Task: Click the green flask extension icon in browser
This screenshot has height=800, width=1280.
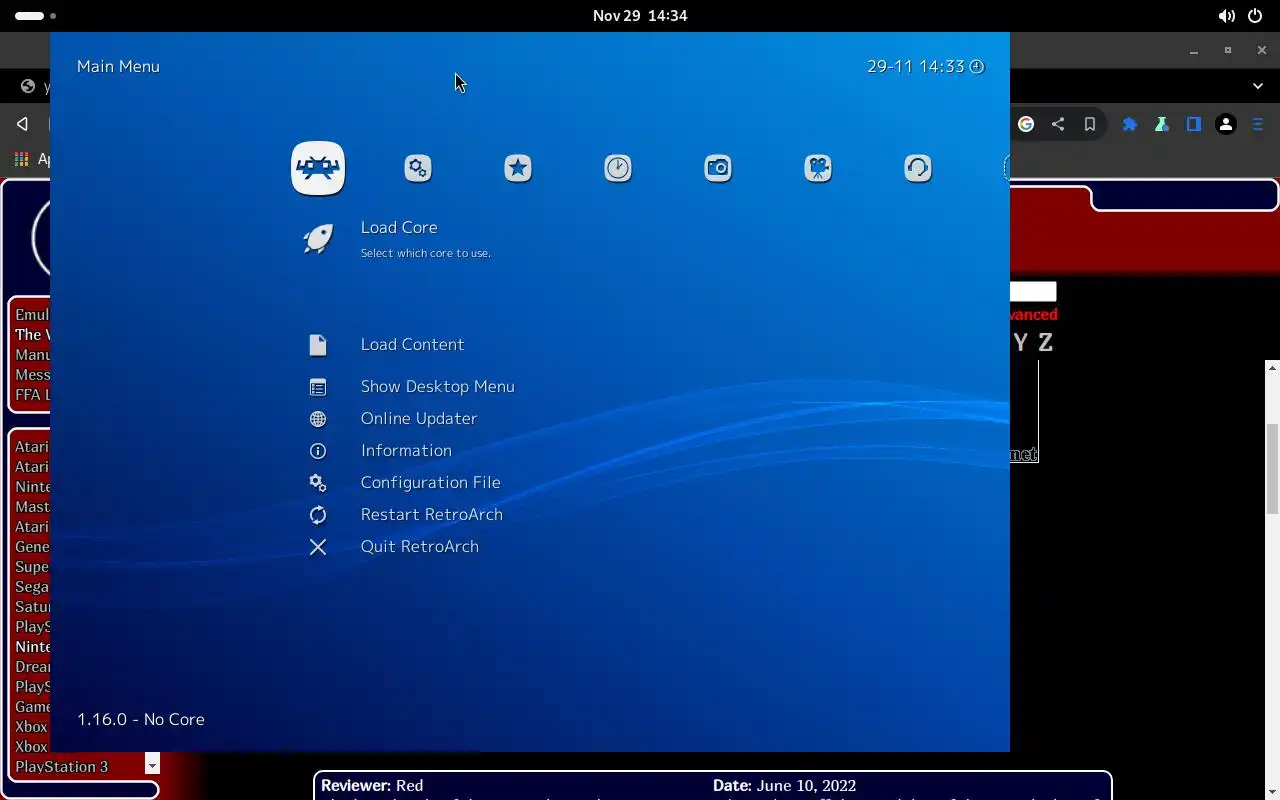Action: coord(1162,124)
